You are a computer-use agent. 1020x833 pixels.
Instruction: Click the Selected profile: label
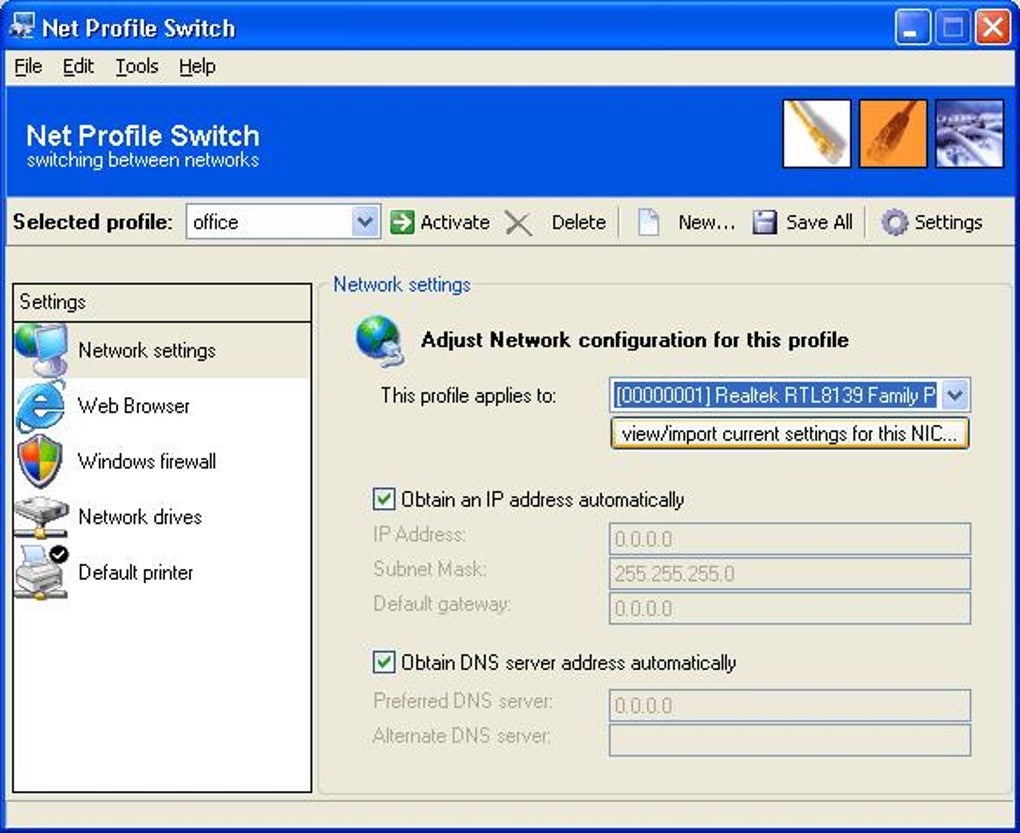coord(92,222)
